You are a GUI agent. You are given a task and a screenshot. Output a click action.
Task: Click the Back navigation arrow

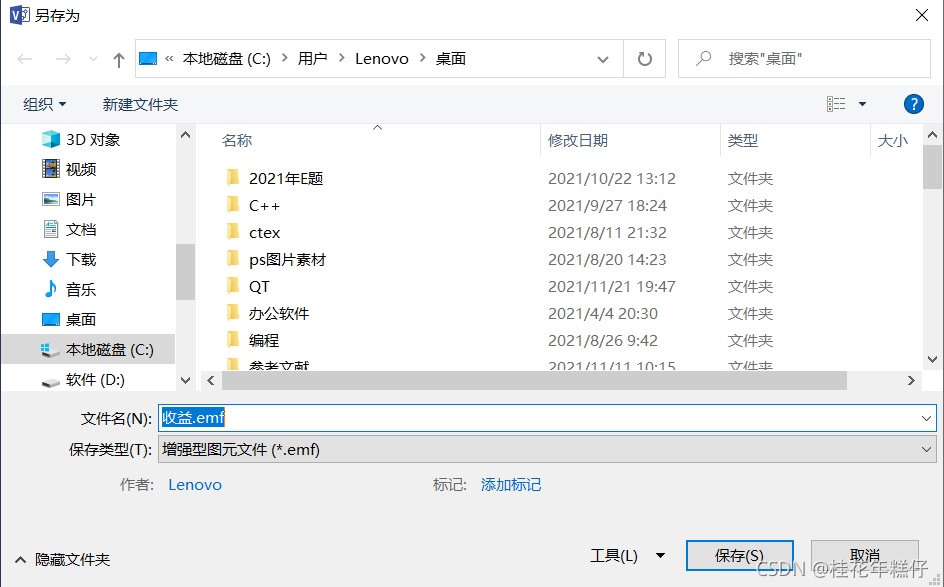click(x=25, y=59)
